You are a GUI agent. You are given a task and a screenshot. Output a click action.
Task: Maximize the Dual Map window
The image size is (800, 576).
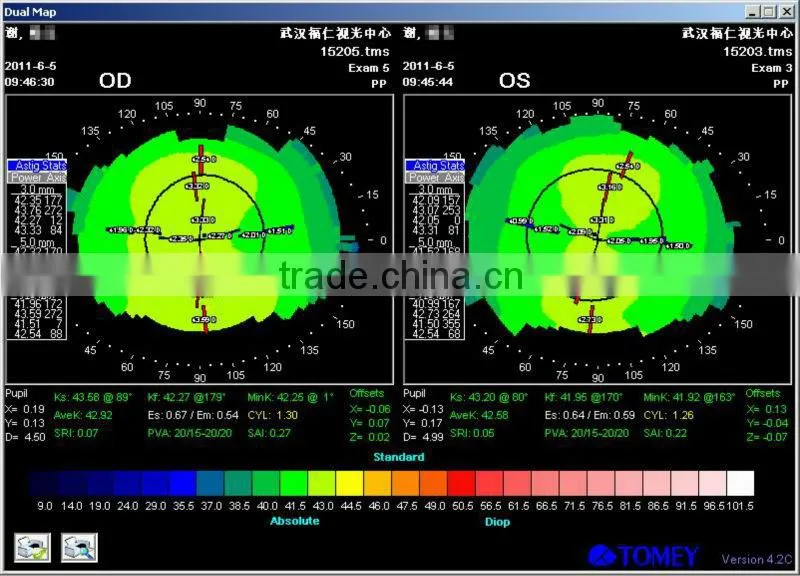(x=769, y=11)
